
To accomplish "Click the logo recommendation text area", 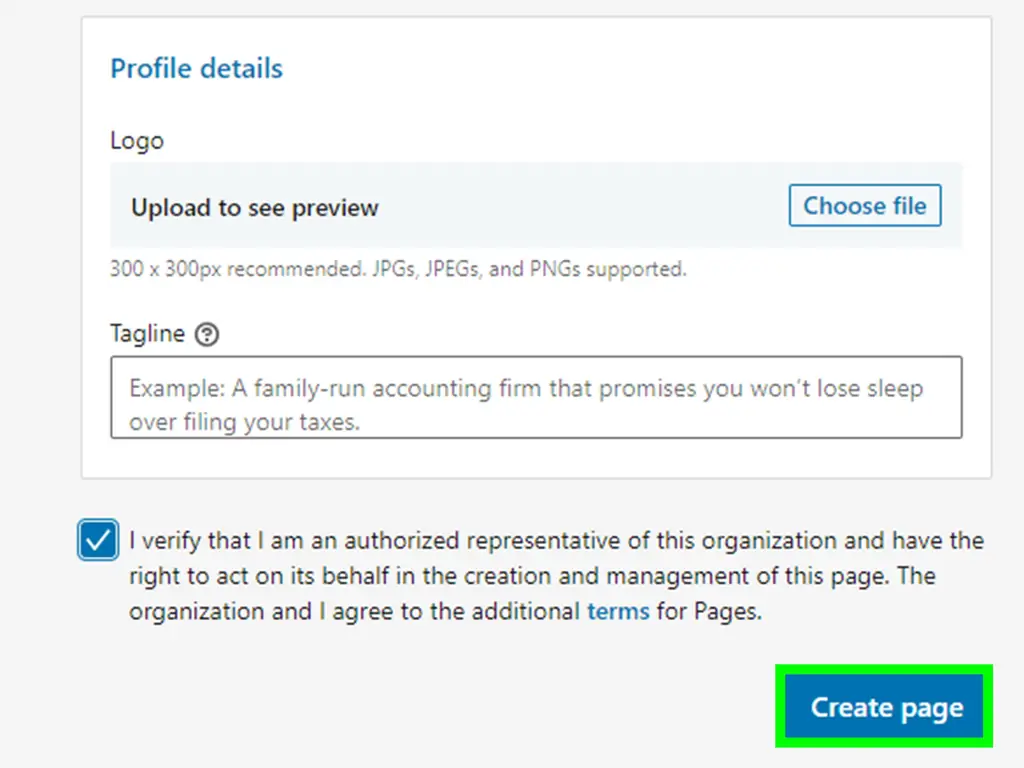I will (397, 269).
